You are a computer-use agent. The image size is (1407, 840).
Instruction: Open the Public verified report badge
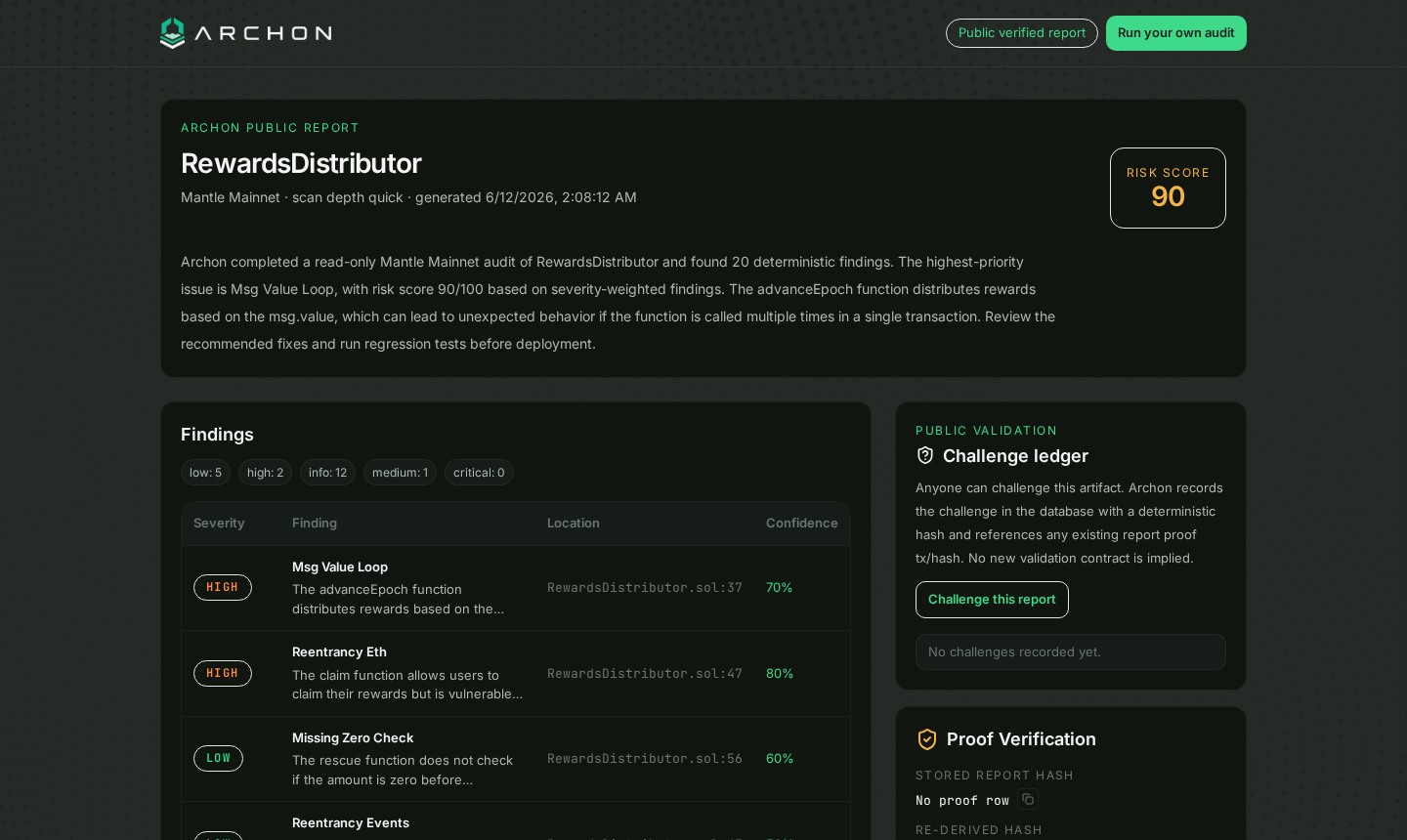(1022, 33)
